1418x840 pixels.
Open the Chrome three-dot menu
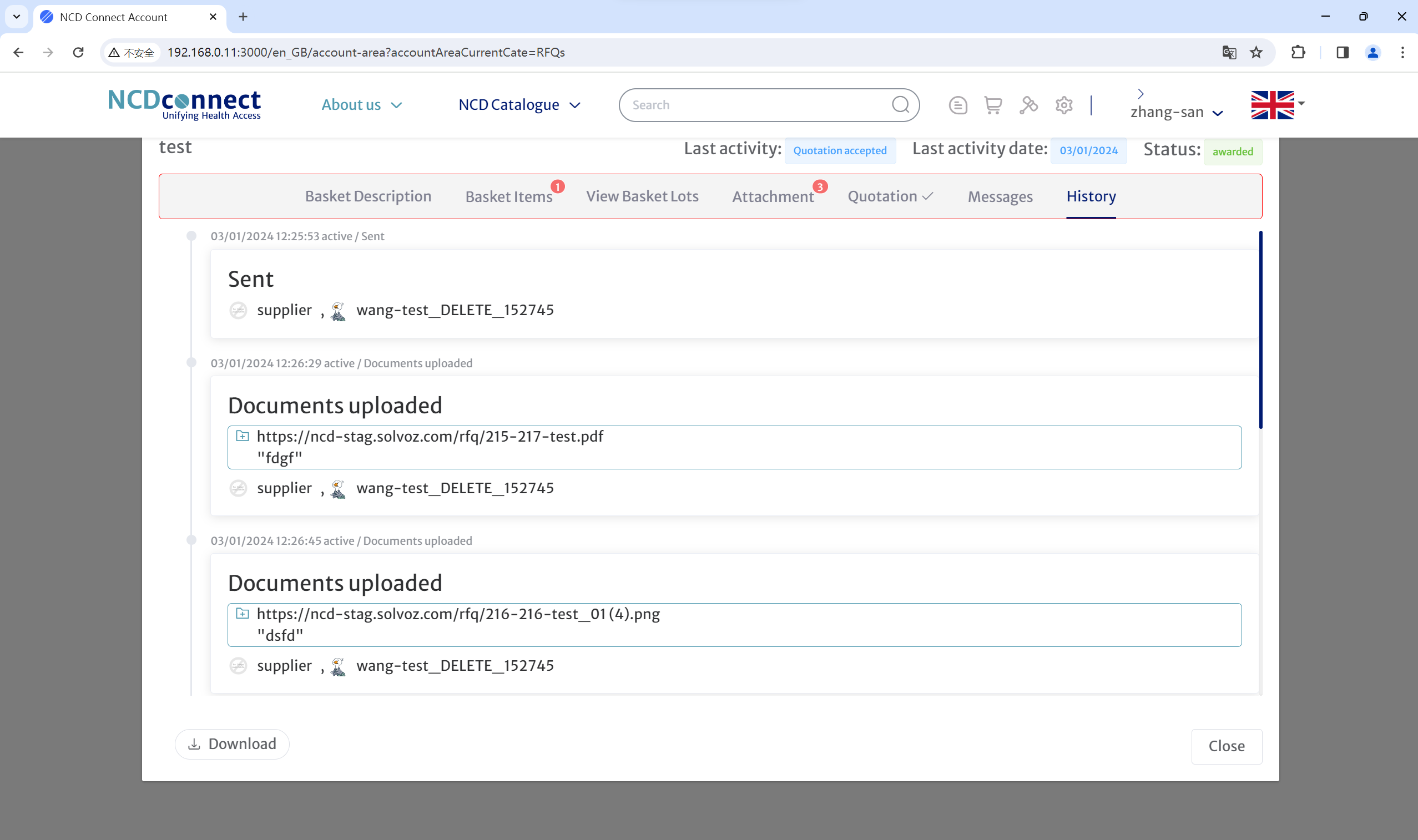point(1402,52)
